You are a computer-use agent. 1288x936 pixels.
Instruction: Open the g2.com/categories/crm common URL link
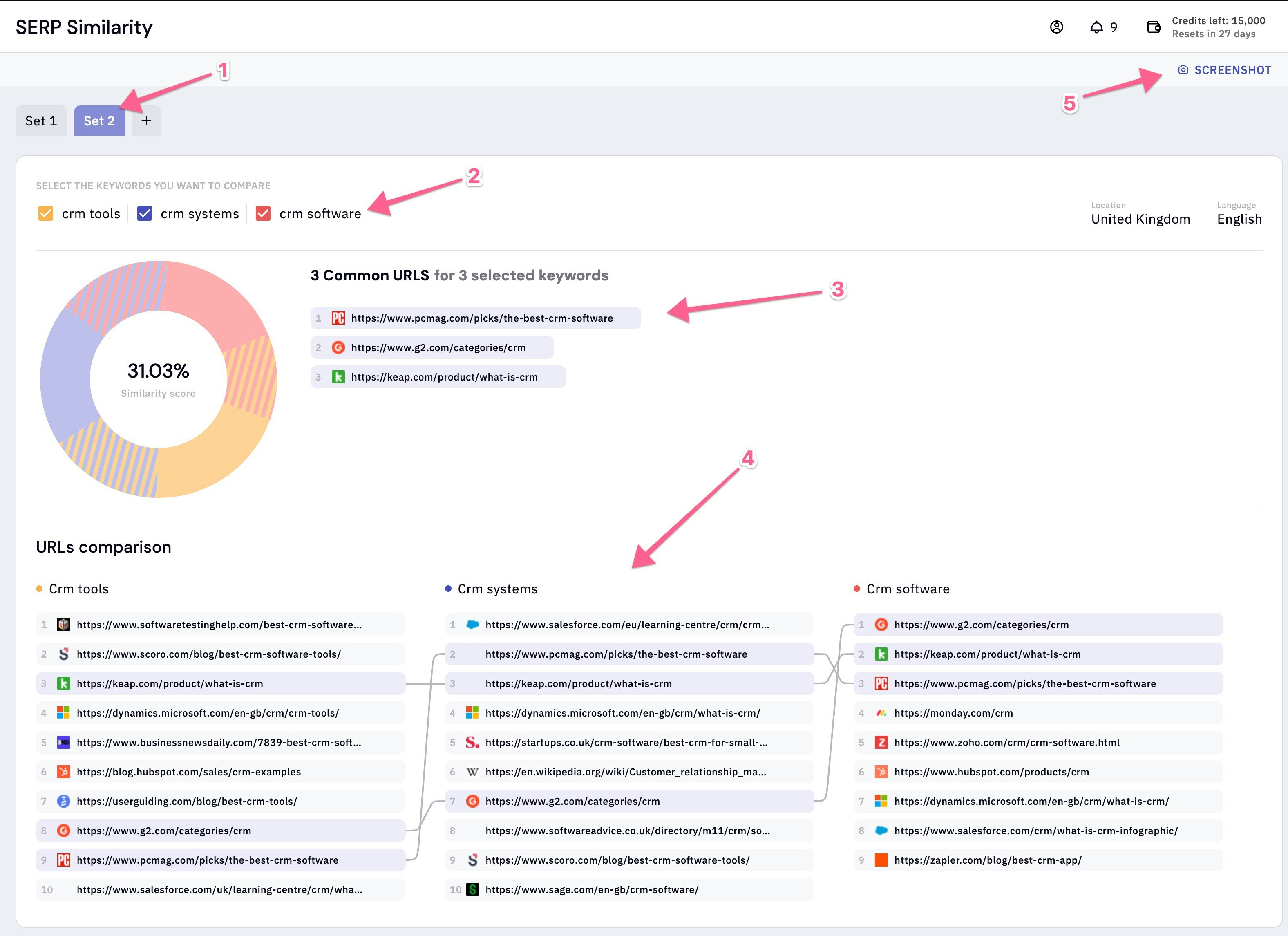pyautogui.click(x=438, y=347)
